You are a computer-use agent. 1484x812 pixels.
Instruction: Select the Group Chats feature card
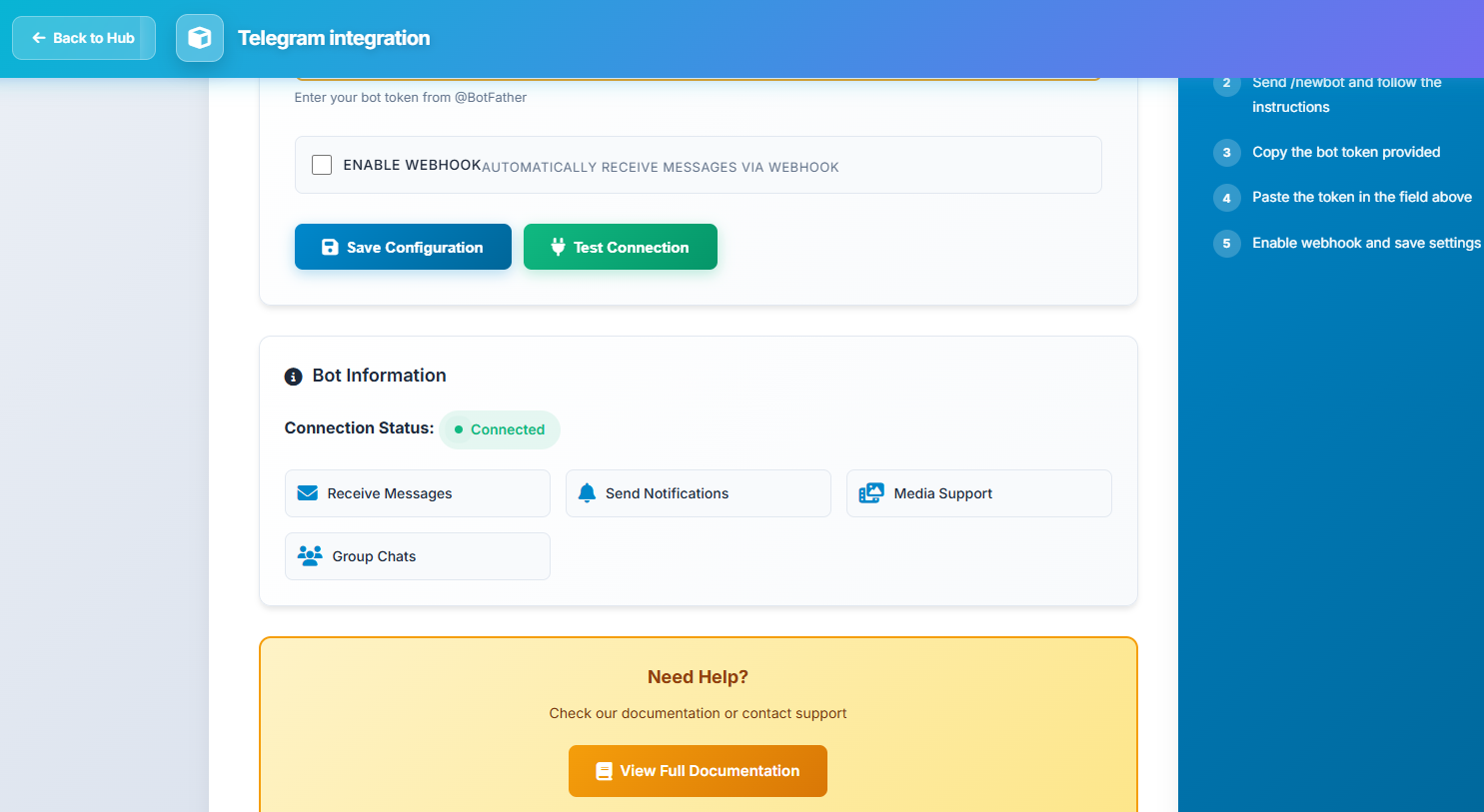(x=417, y=556)
